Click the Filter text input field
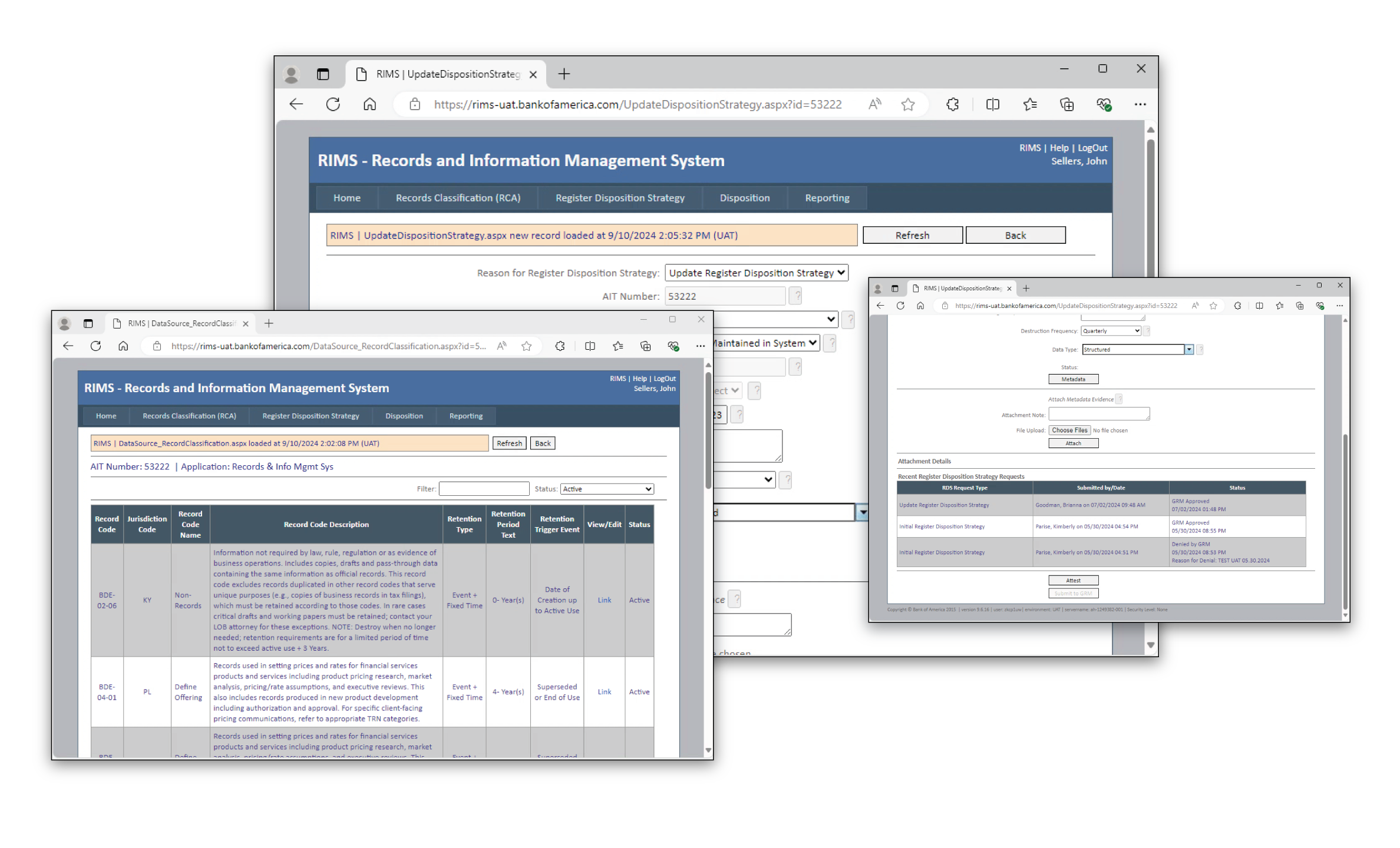 tap(484, 489)
